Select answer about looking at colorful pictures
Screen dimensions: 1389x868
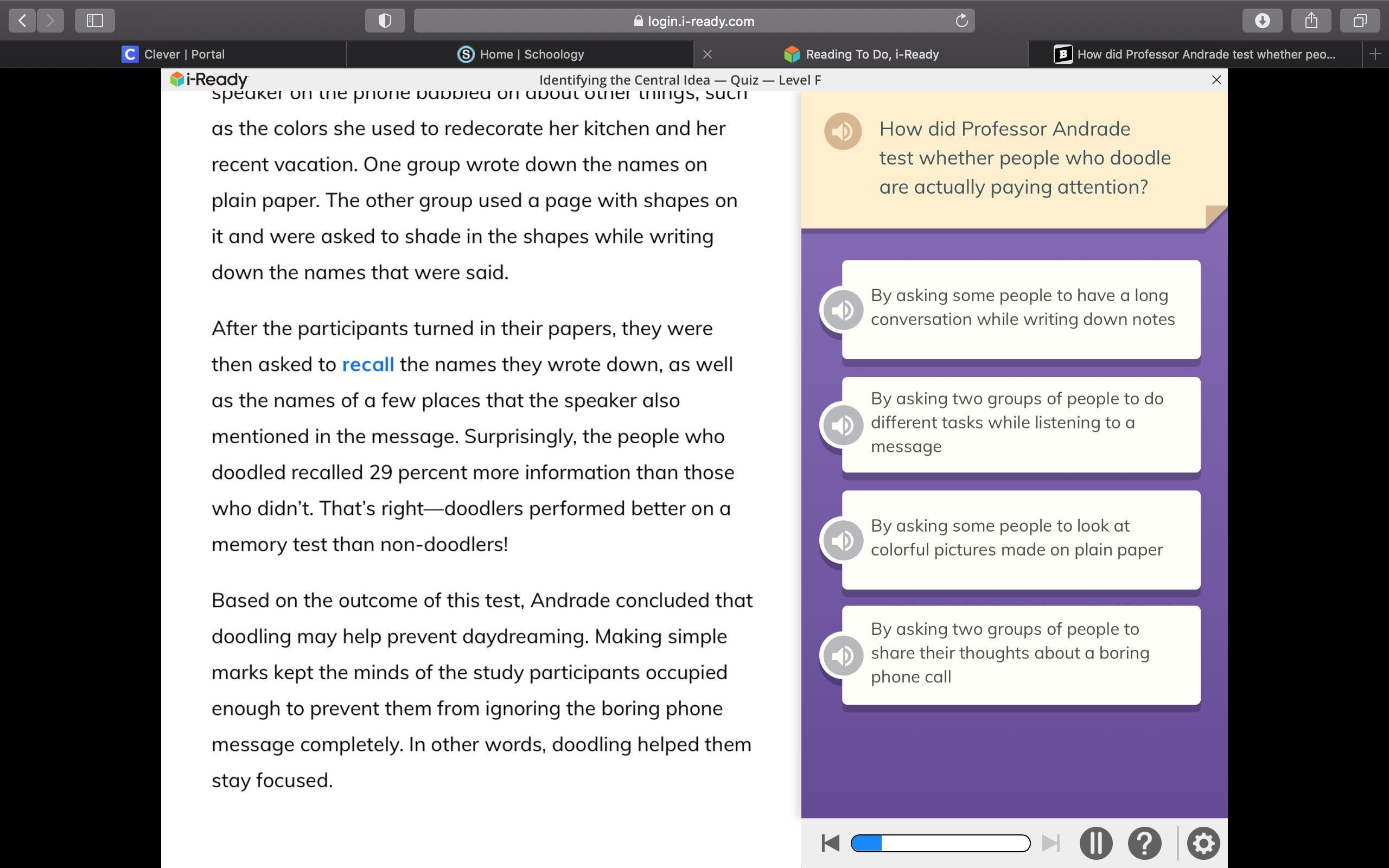tap(1021, 539)
